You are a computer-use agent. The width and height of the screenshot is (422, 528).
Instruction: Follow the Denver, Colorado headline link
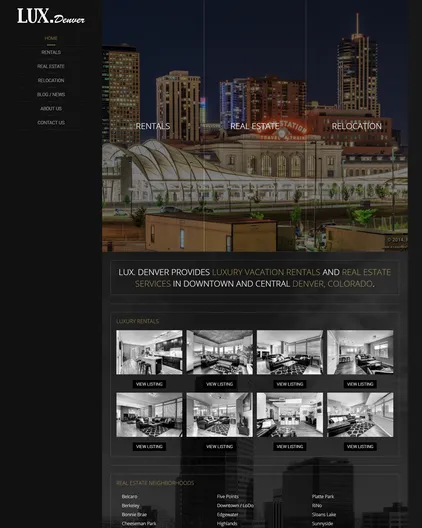(332, 284)
